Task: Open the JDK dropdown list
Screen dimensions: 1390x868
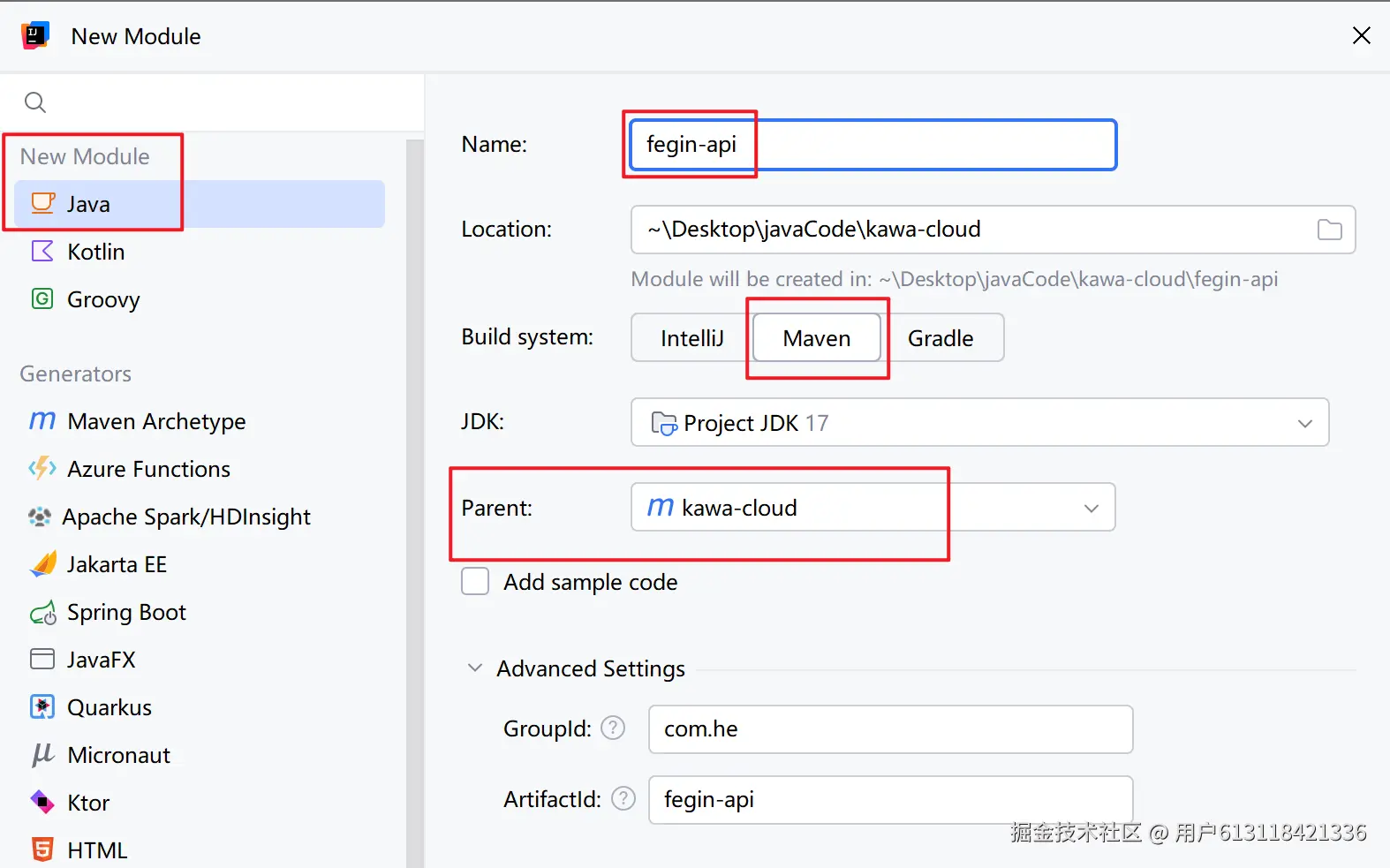Action: [x=1304, y=423]
